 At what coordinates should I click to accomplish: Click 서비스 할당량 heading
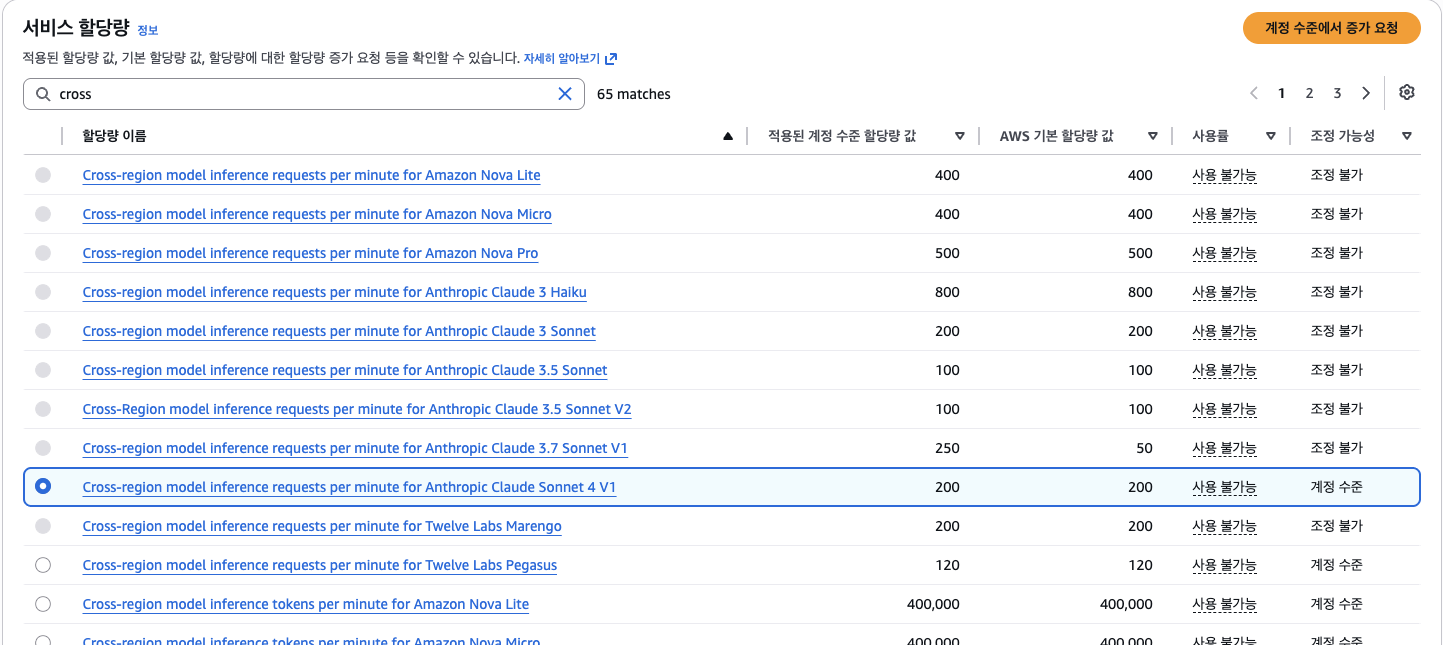(76, 28)
